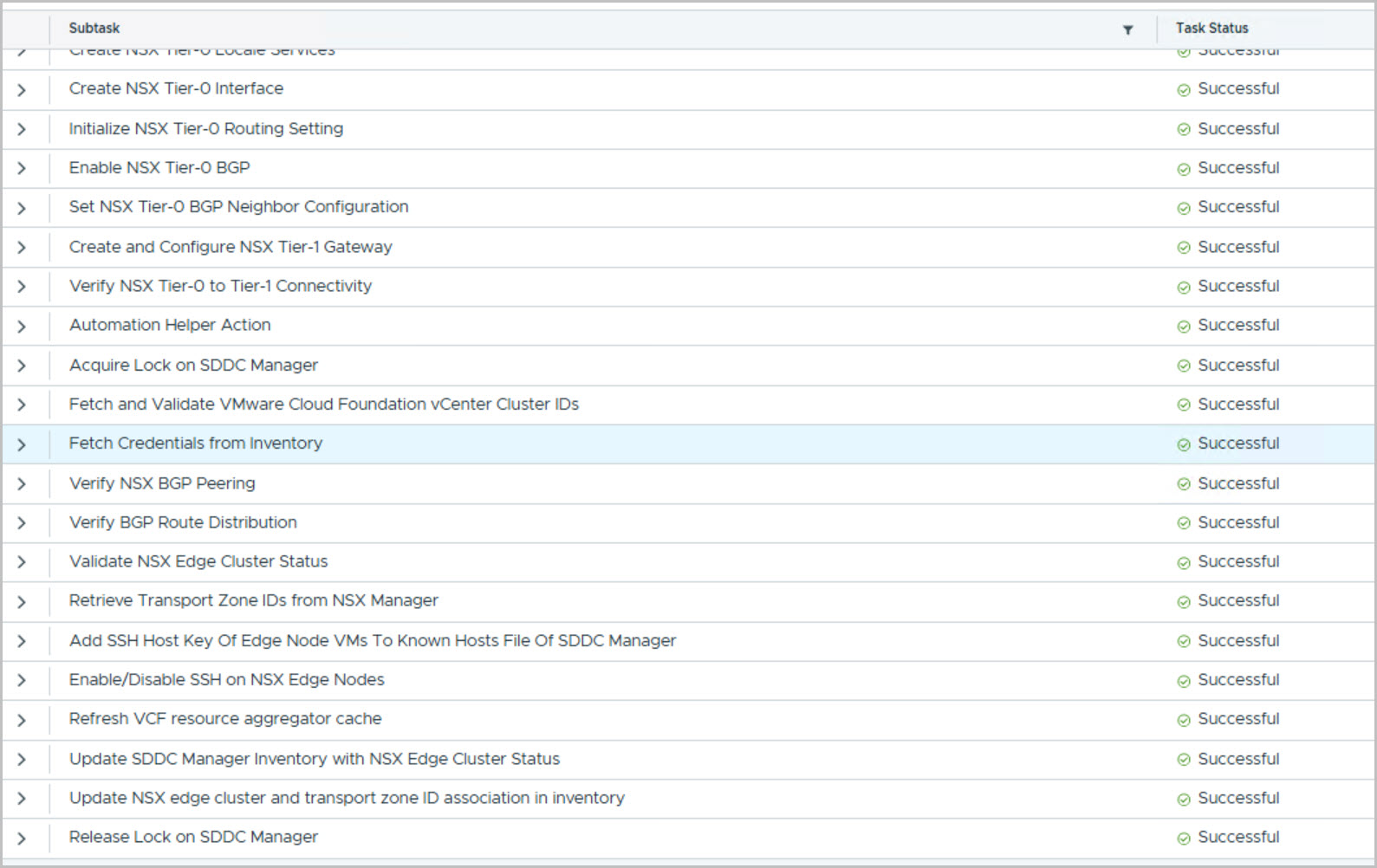Click success icon for Validate NSX Edge Cluster Status
The width and height of the screenshot is (1377, 868).
(1183, 563)
